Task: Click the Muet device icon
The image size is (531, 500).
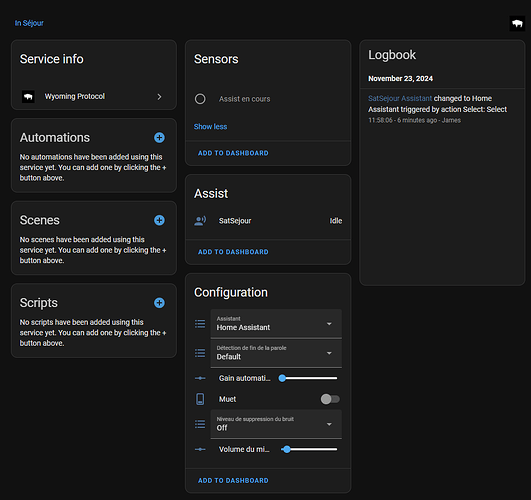Action: click(200, 399)
